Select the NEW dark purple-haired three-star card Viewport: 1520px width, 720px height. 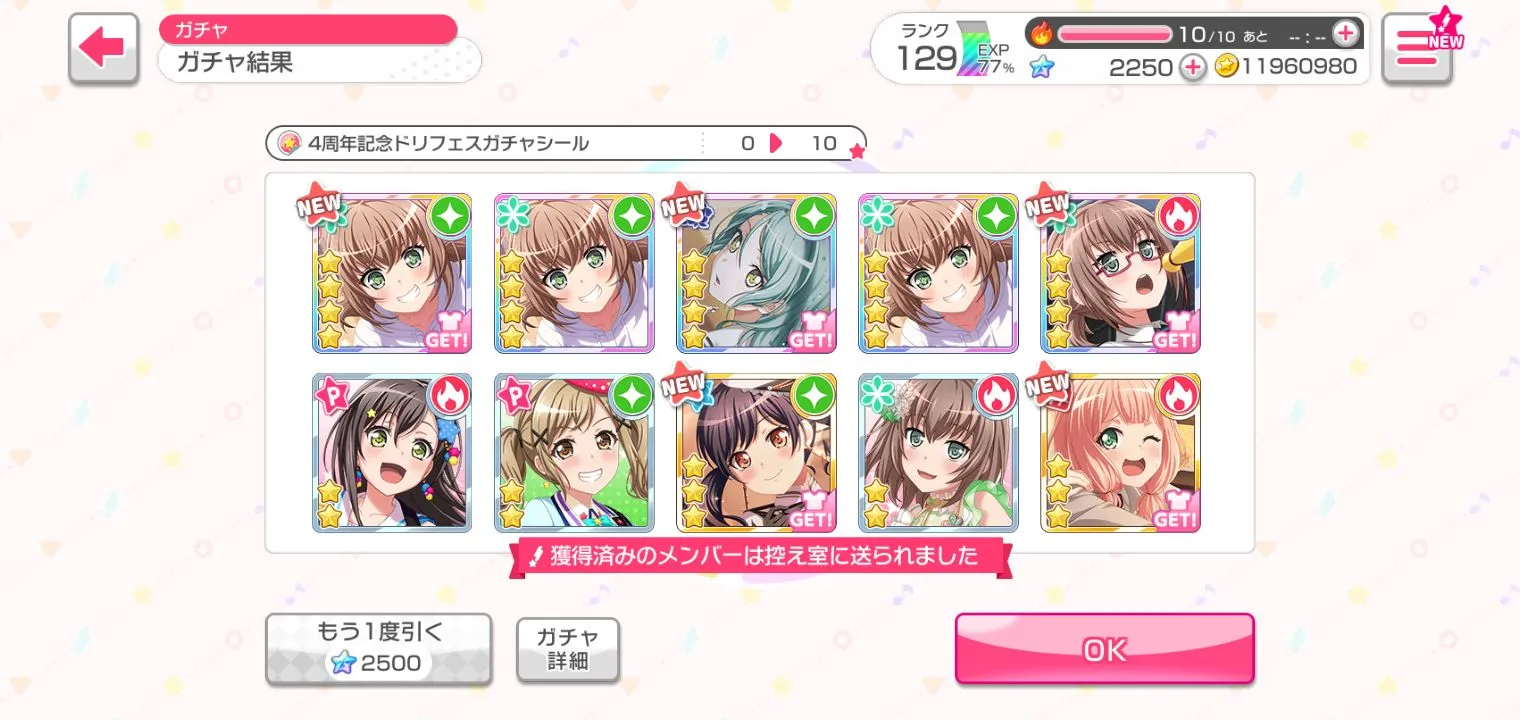(756, 453)
